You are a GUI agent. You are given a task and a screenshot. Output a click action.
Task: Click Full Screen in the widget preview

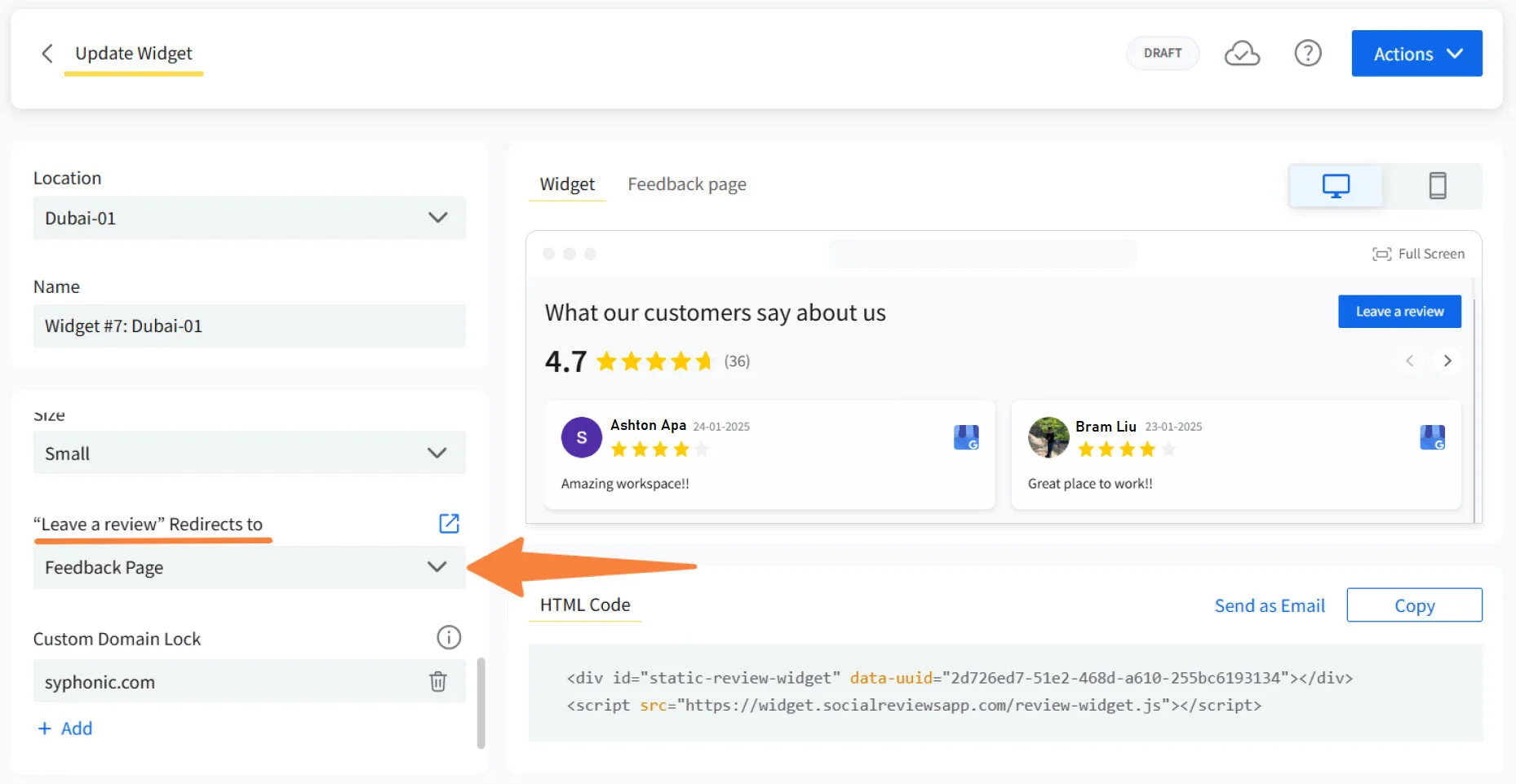(x=1418, y=254)
